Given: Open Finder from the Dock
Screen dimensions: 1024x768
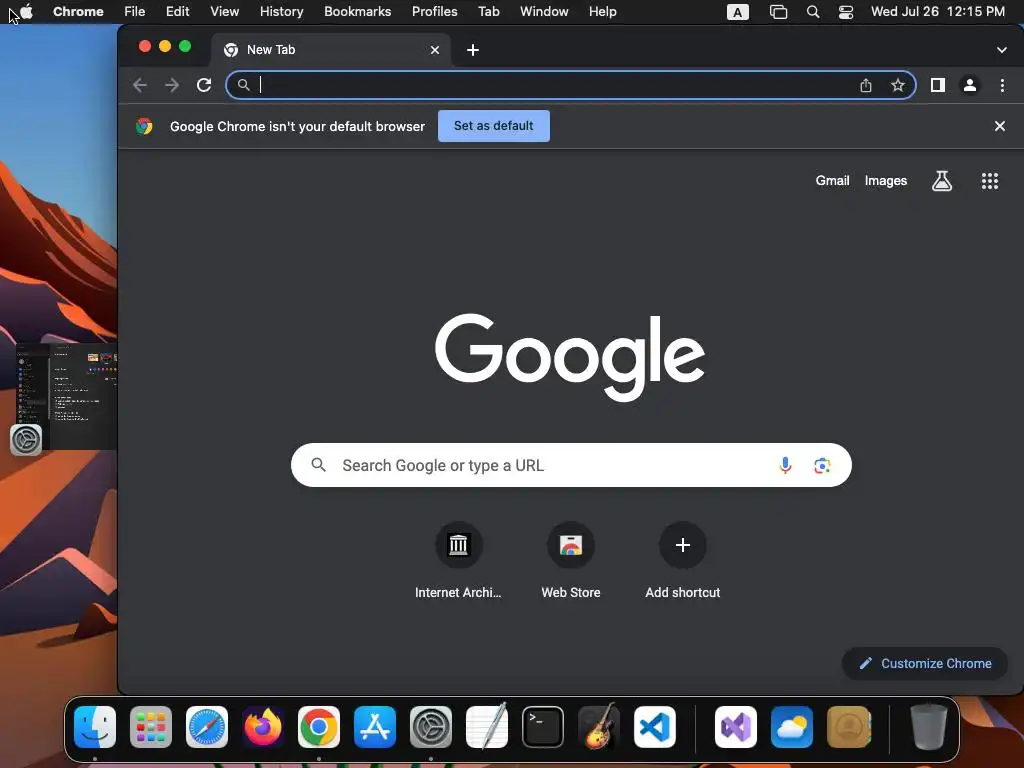Looking at the screenshot, I should [95, 727].
